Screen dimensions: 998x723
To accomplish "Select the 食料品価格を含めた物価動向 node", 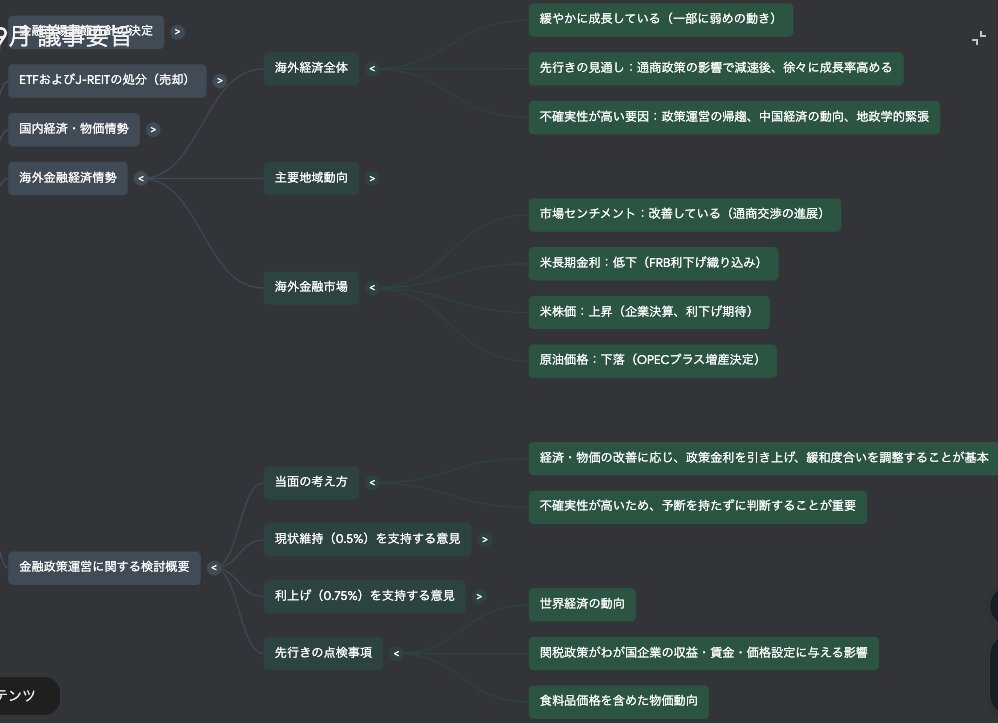I will coord(618,699).
